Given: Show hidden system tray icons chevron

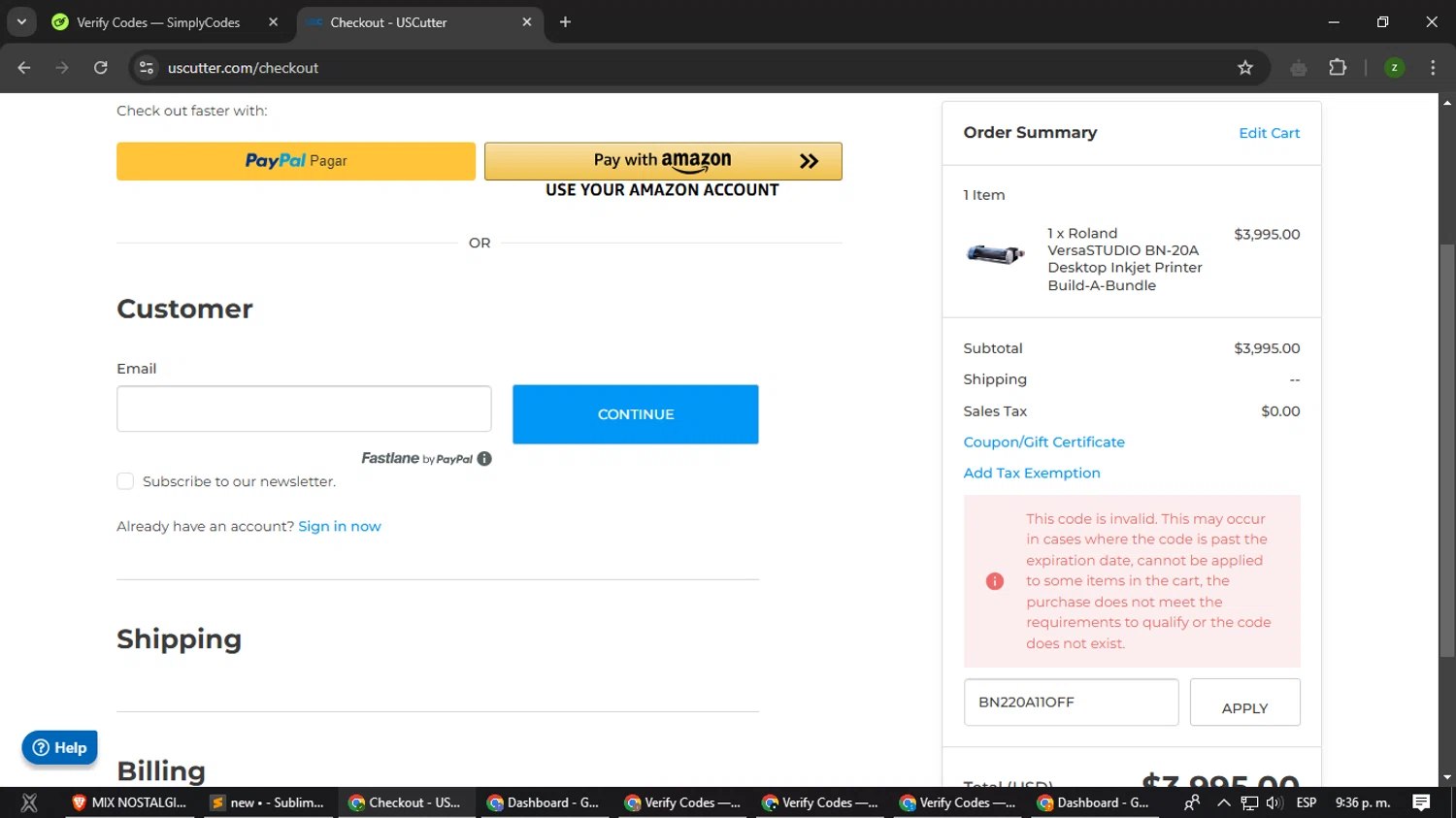Looking at the screenshot, I should [x=1223, y=802].
